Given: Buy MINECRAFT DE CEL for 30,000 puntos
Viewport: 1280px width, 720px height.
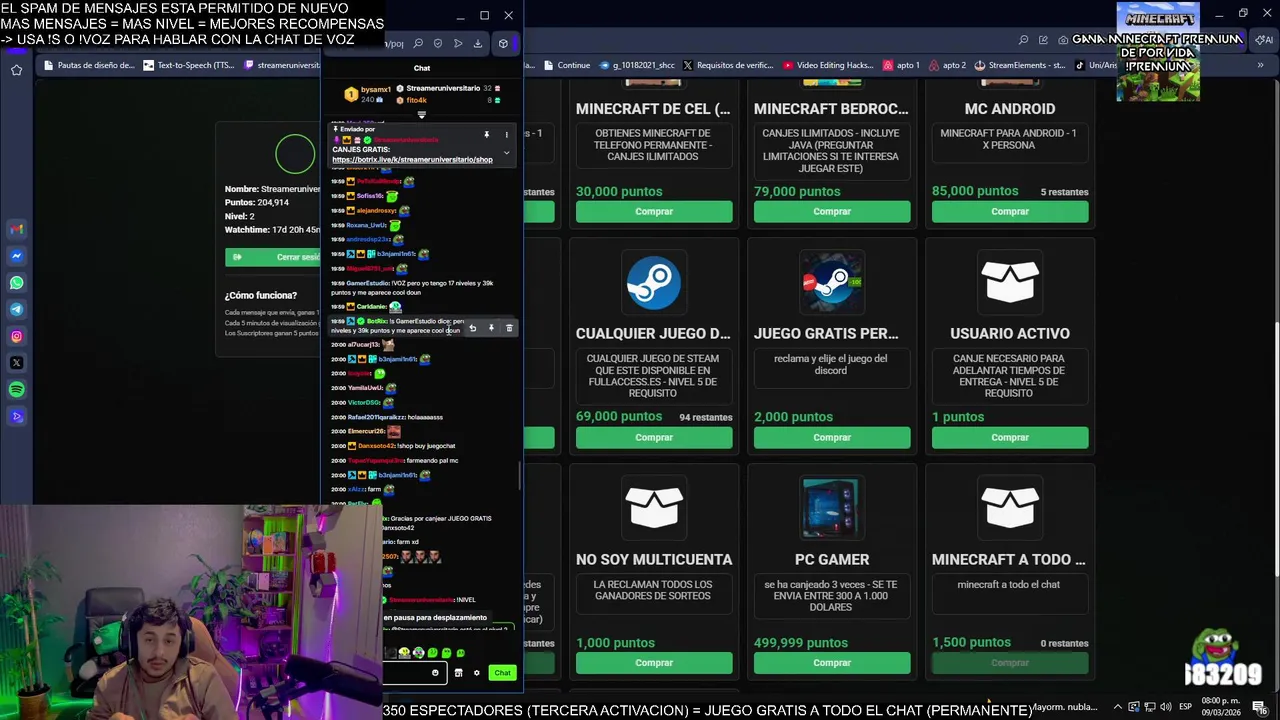Looking at the screenshot, I should point(654,212).
